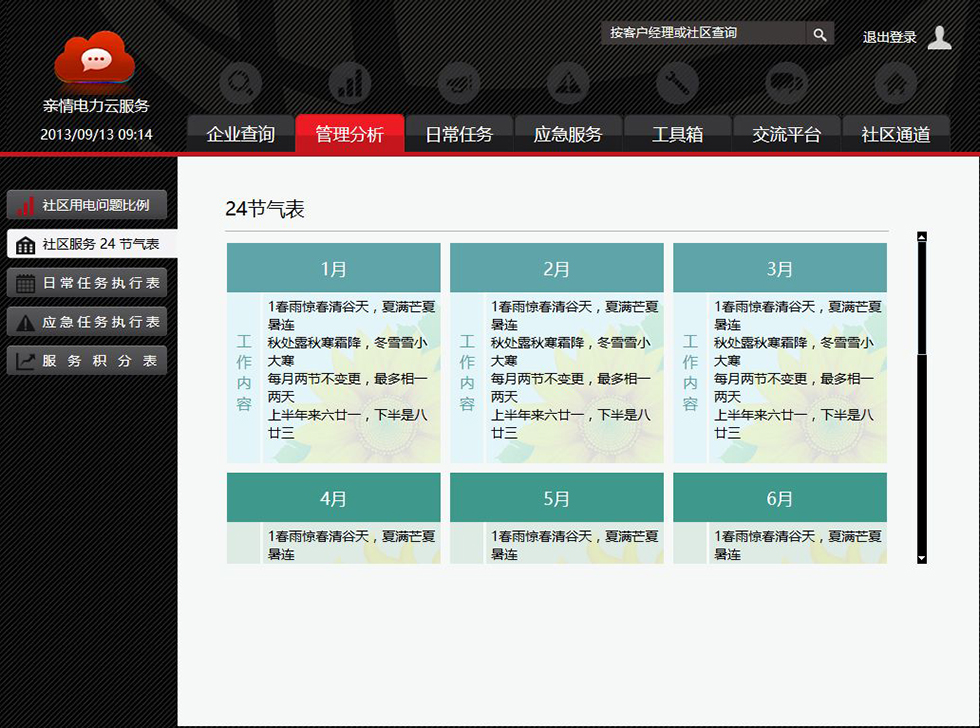980x728 pixels.
Task: Click the 2013/09/13 09:14 date text
Action: (x=96, y=134)
